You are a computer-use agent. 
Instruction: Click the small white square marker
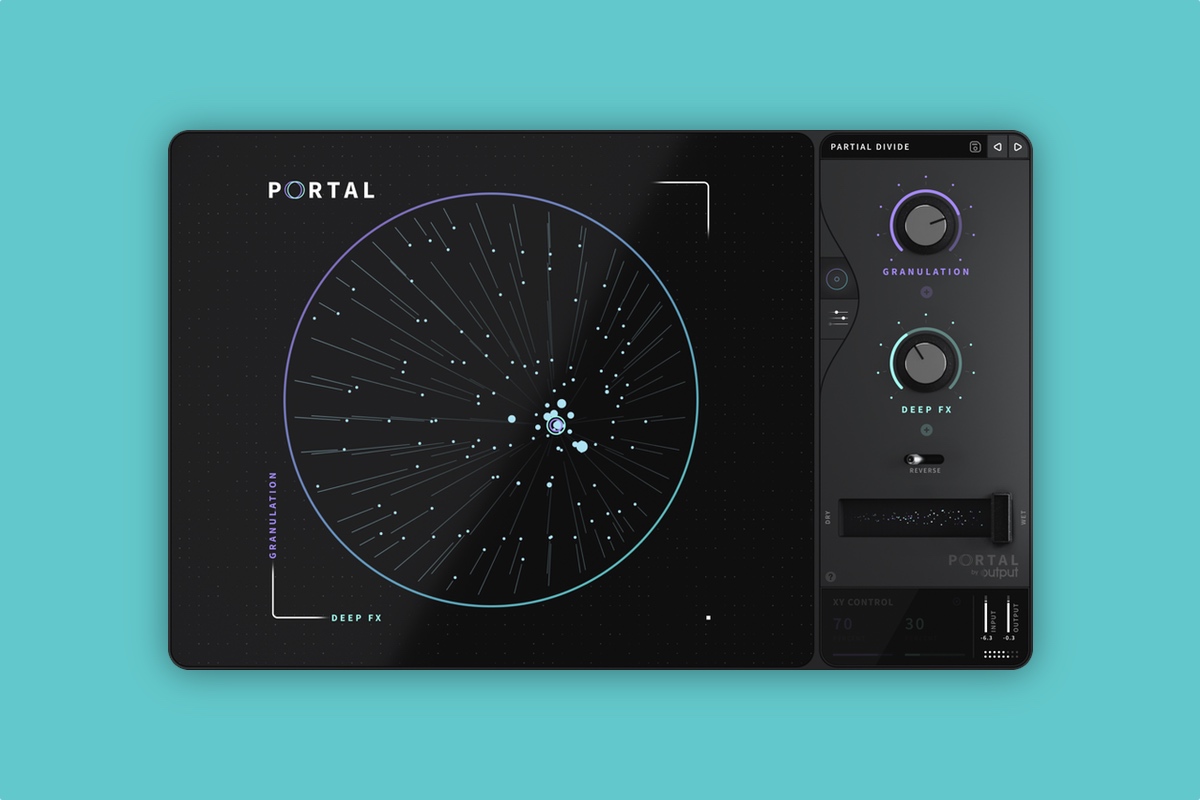(708, 618)
